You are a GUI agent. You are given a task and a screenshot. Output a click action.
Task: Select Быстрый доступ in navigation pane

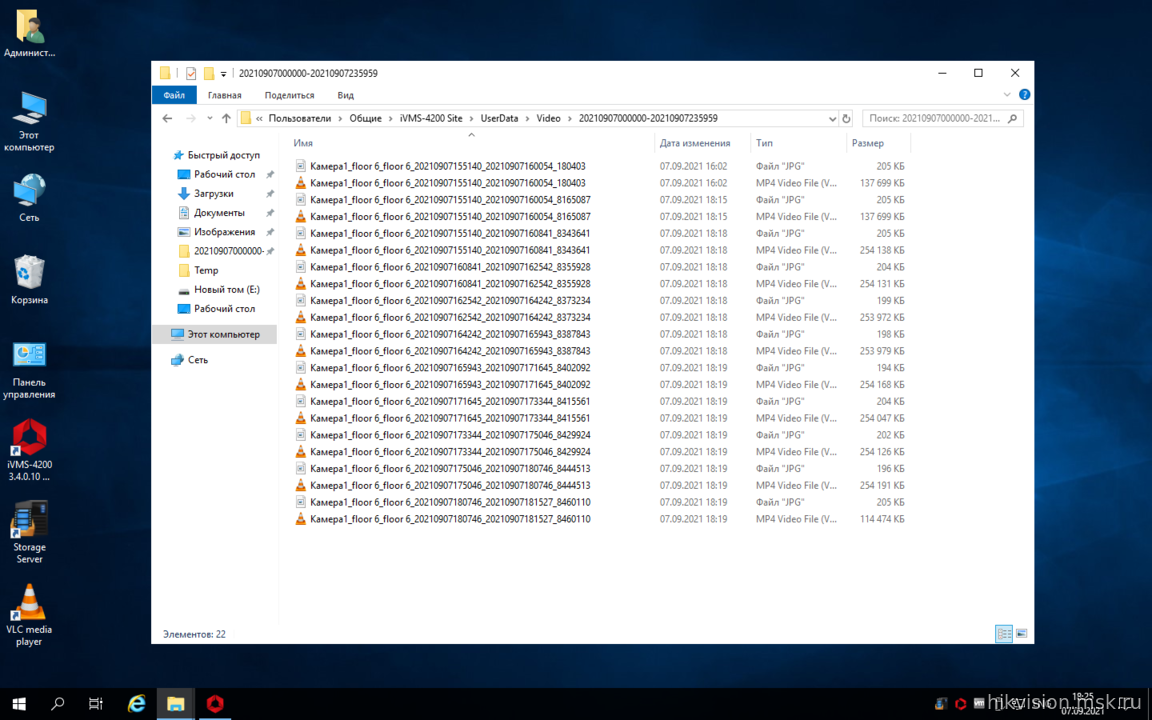[x=217, y=156]
